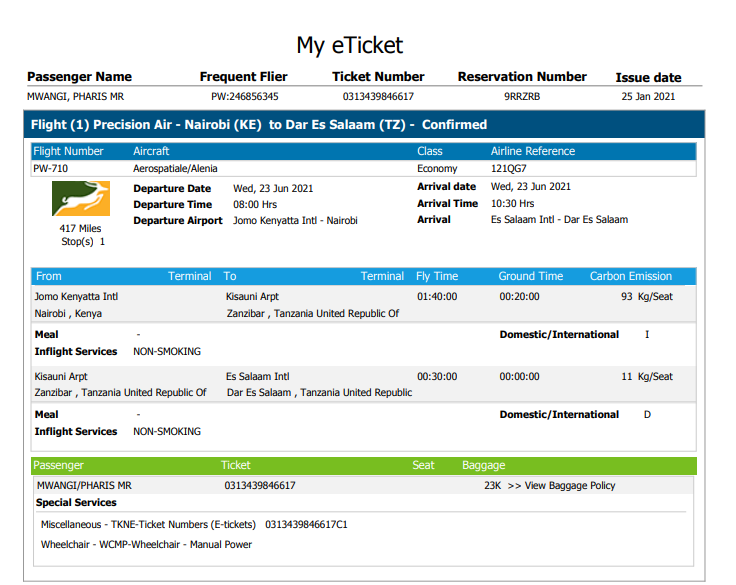Click the Fly Time column header

coord(437,276)
